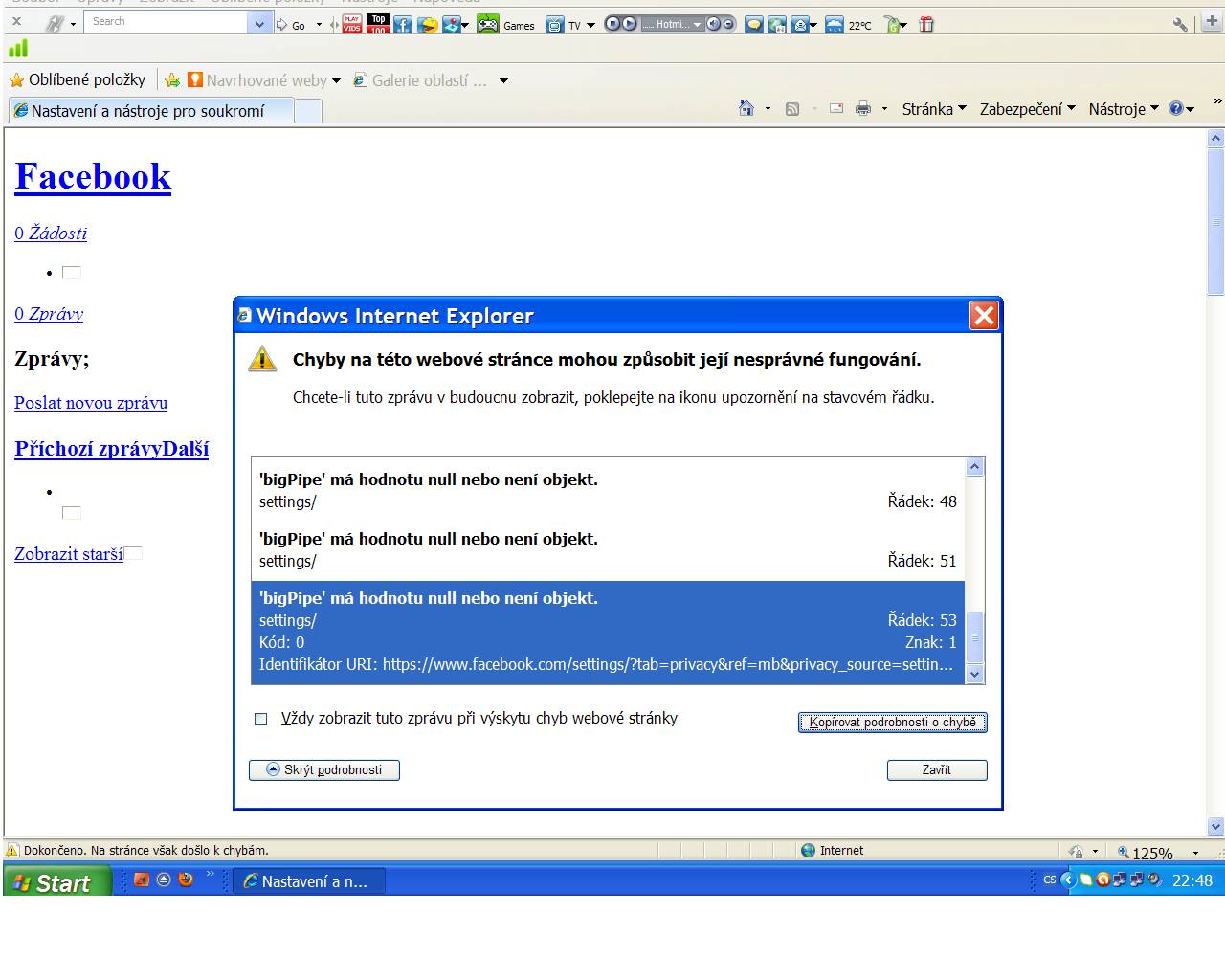Collapse details with Skrýt podrobnosti

(x=324, y=769)
